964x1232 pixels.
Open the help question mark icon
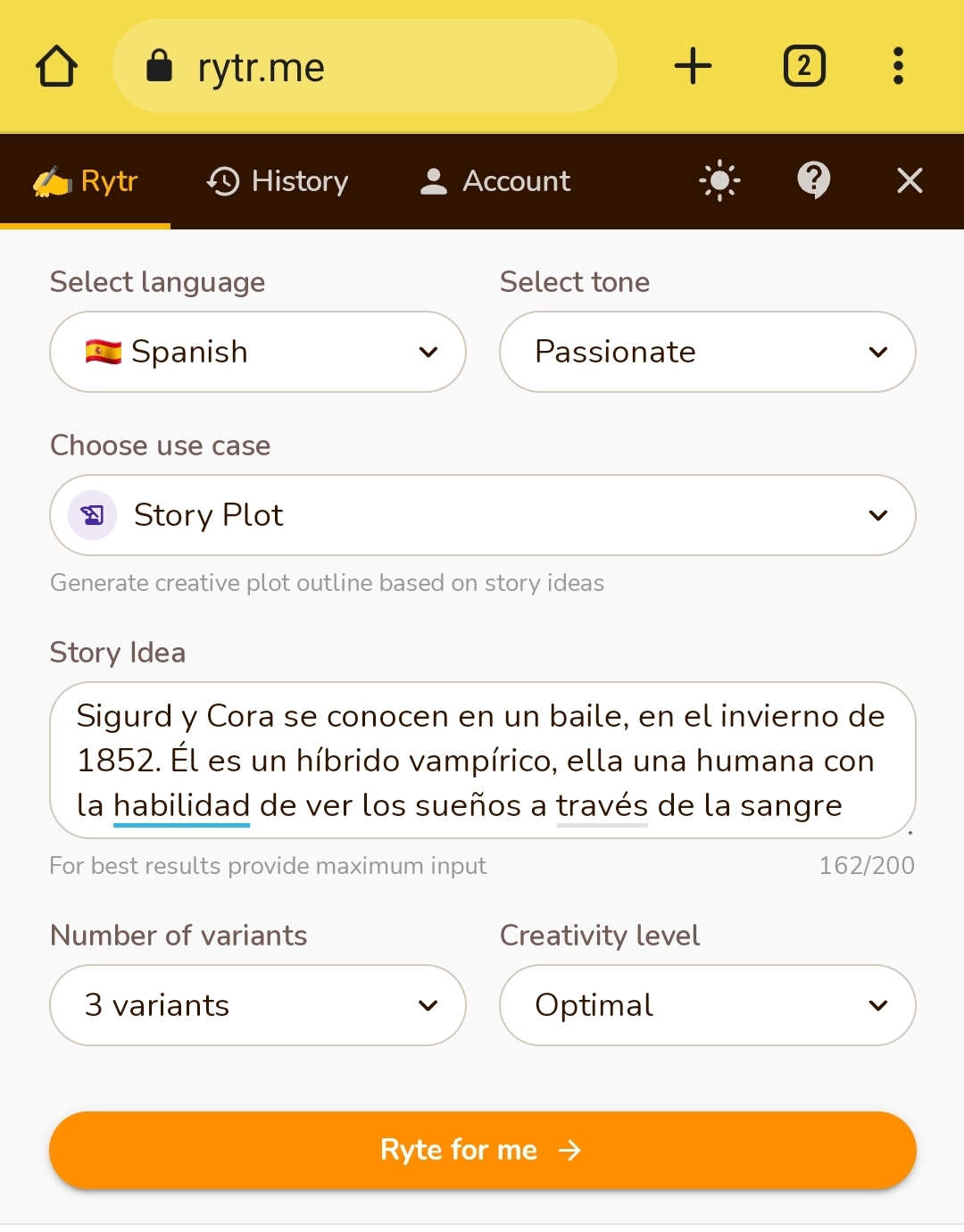(x=813, y=181)
